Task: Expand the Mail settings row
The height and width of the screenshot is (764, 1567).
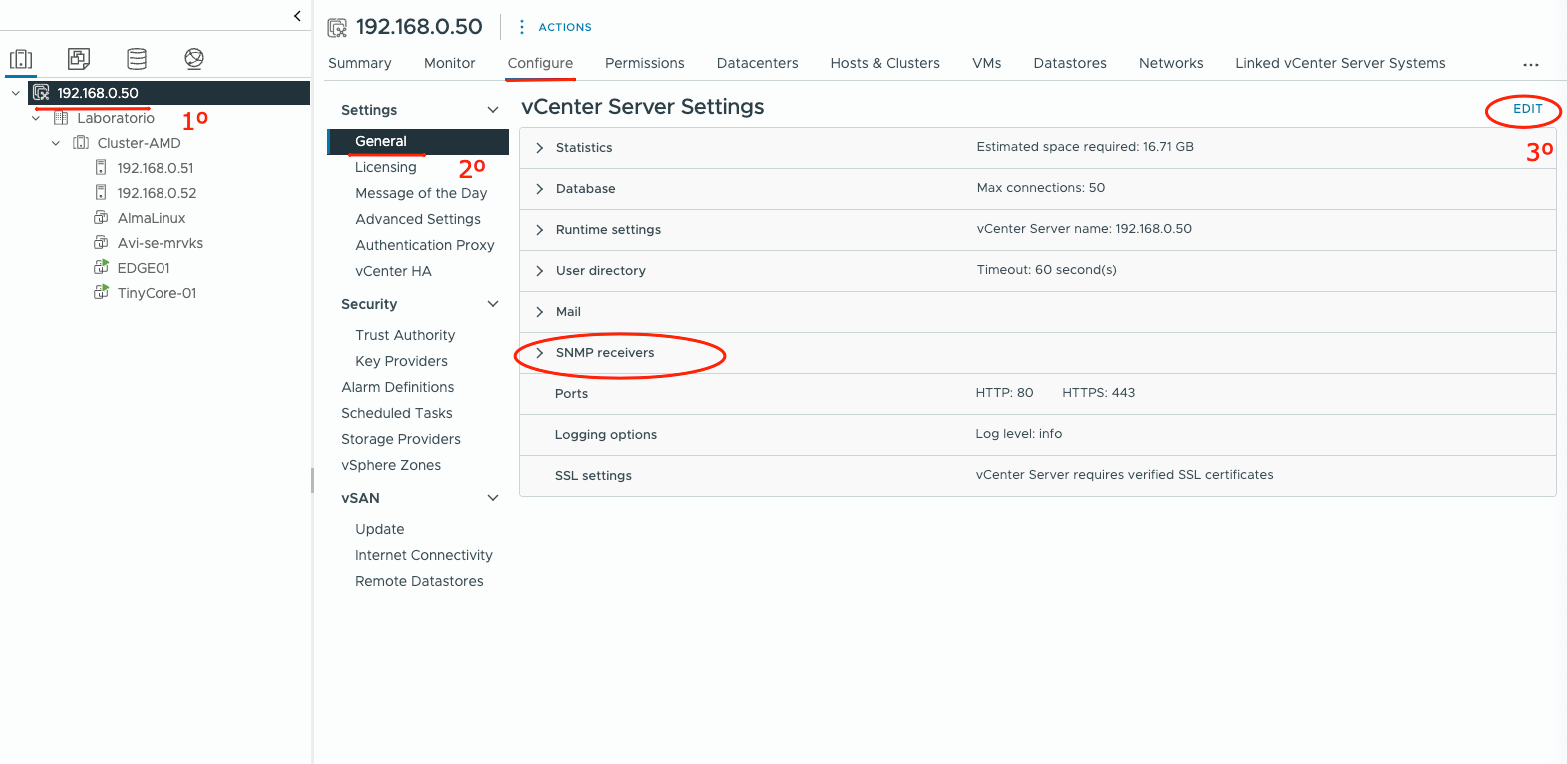Action: (x=540, y=312)
